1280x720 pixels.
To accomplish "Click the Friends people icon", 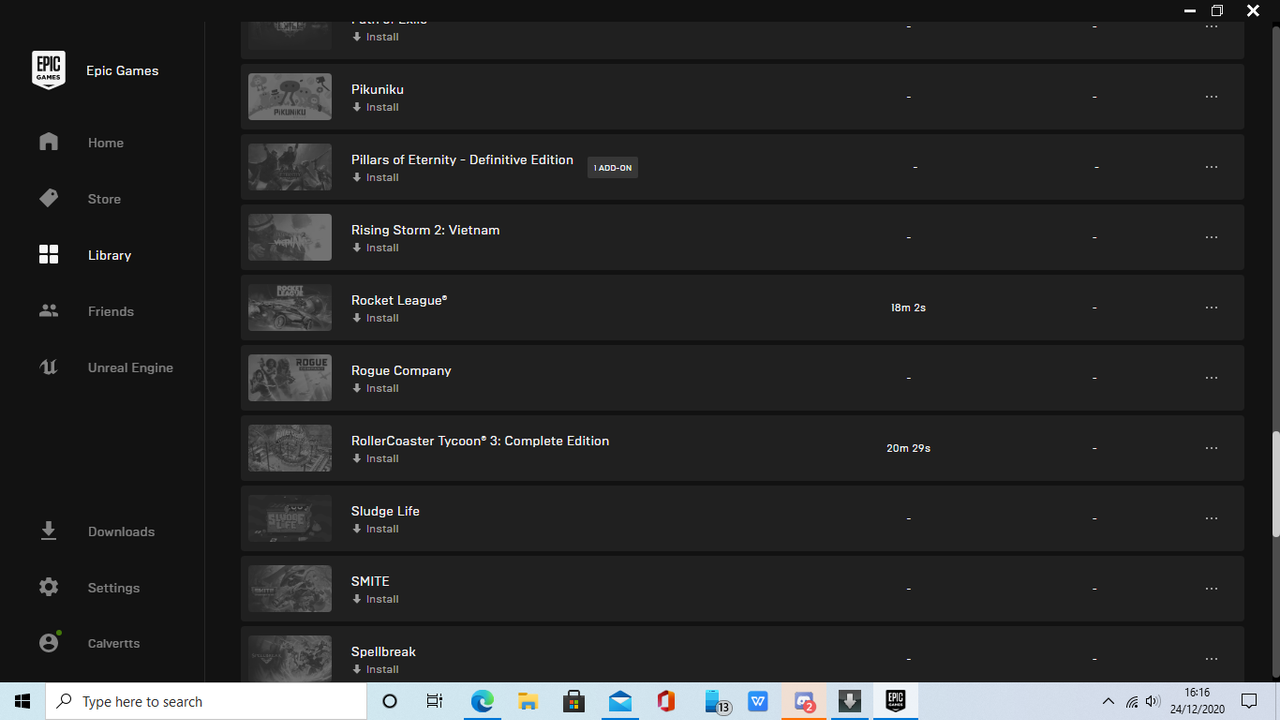I will click(48, 311).
